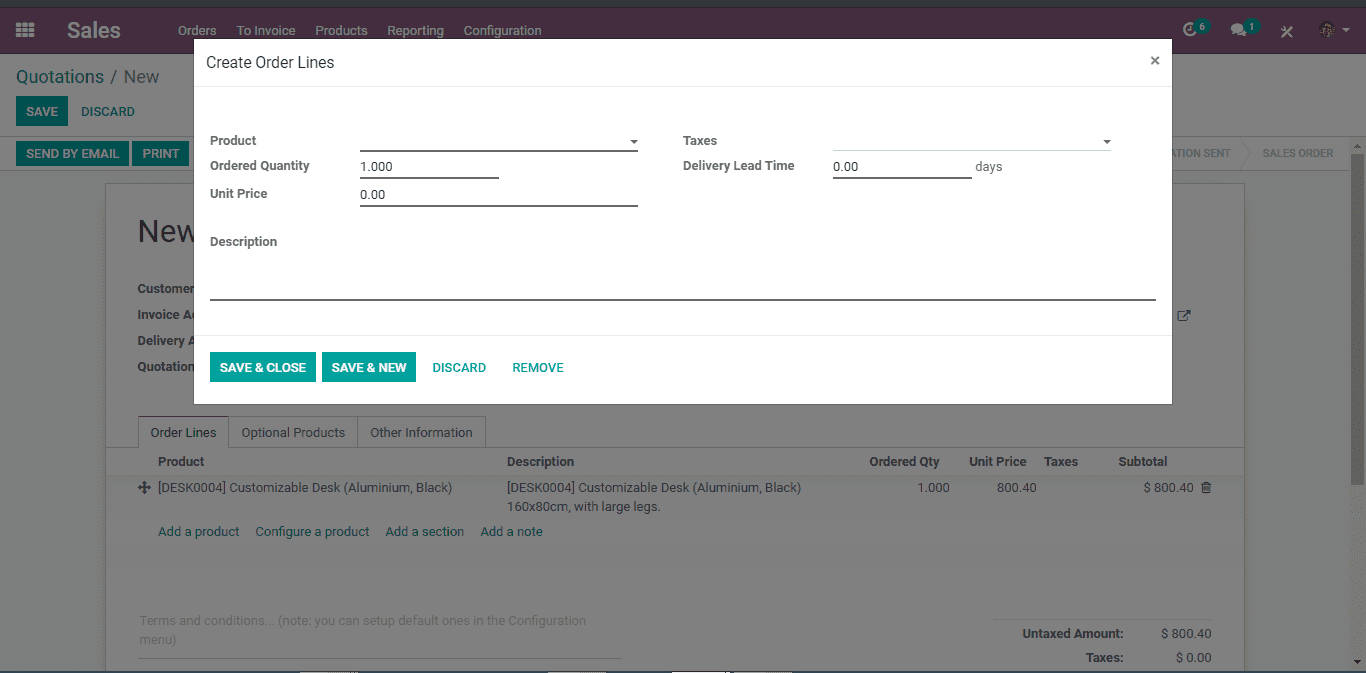Screen dimensions: 1366x673
Task: Focus the Ordered Quantity field
Action: click(429, 167)
